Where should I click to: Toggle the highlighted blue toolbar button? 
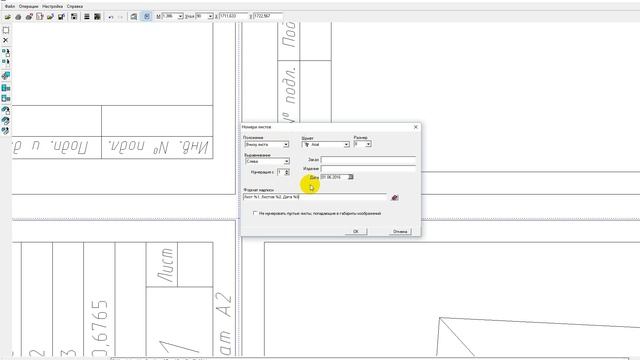coord(147,17)
